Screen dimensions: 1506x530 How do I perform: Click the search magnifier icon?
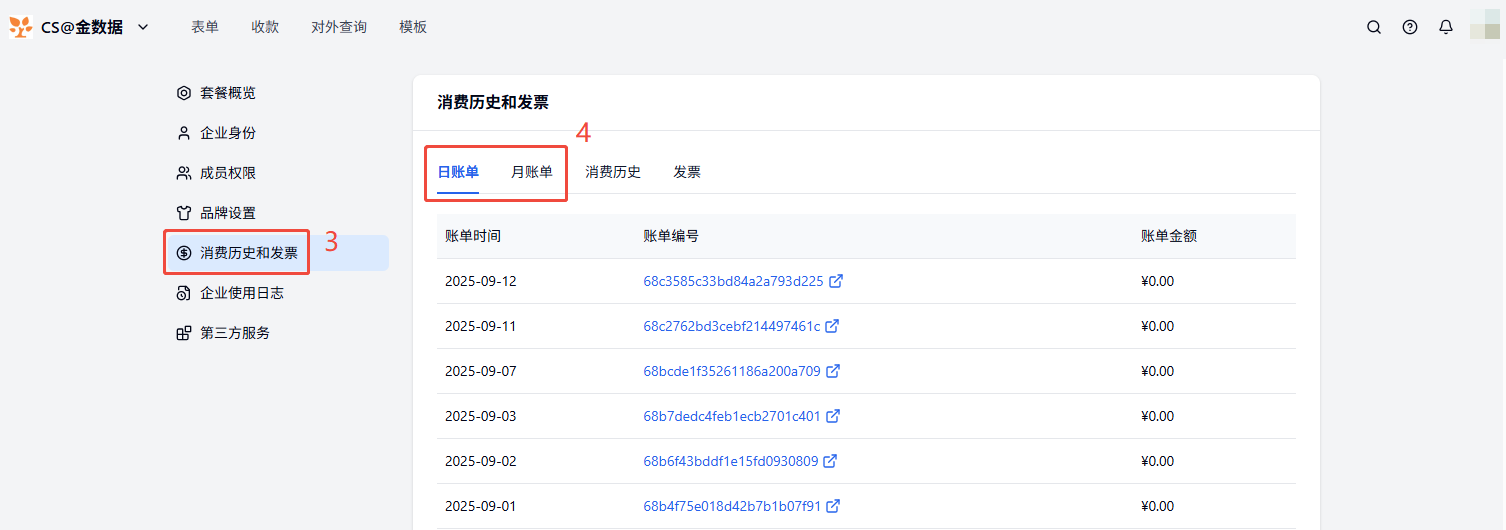point(1374,27)
